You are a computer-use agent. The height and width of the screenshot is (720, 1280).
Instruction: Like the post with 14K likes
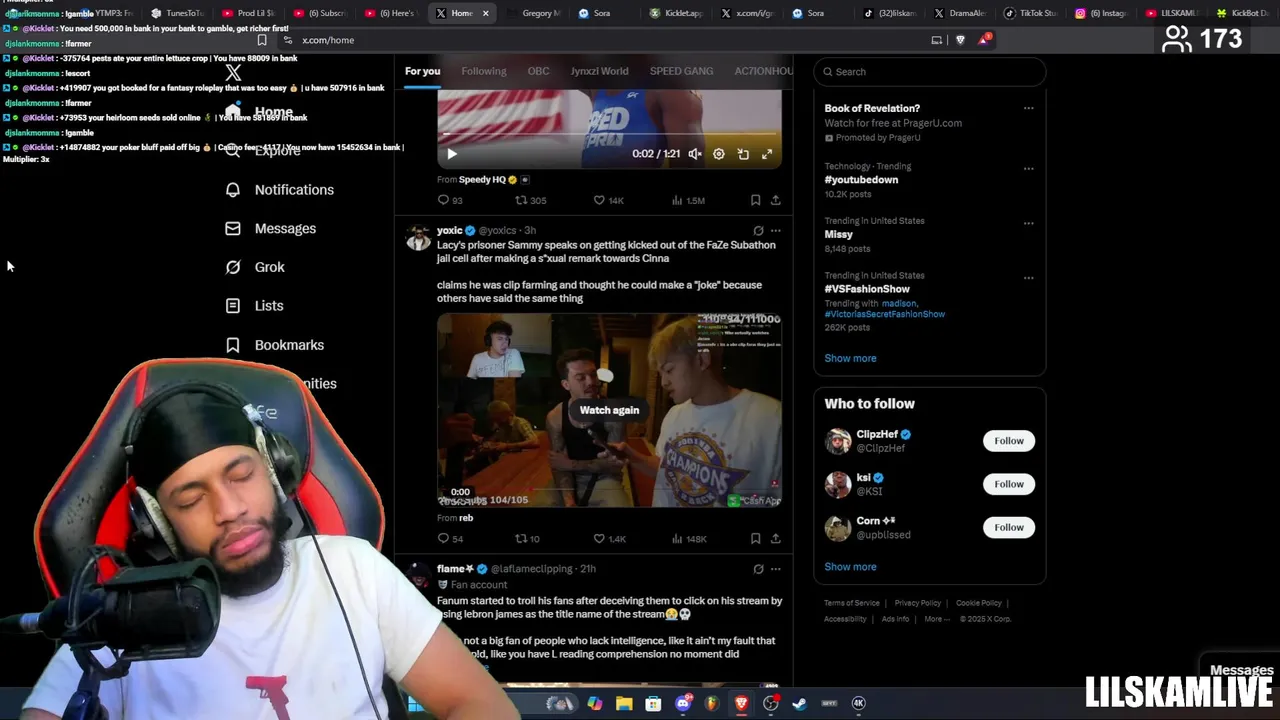[609, 200]
